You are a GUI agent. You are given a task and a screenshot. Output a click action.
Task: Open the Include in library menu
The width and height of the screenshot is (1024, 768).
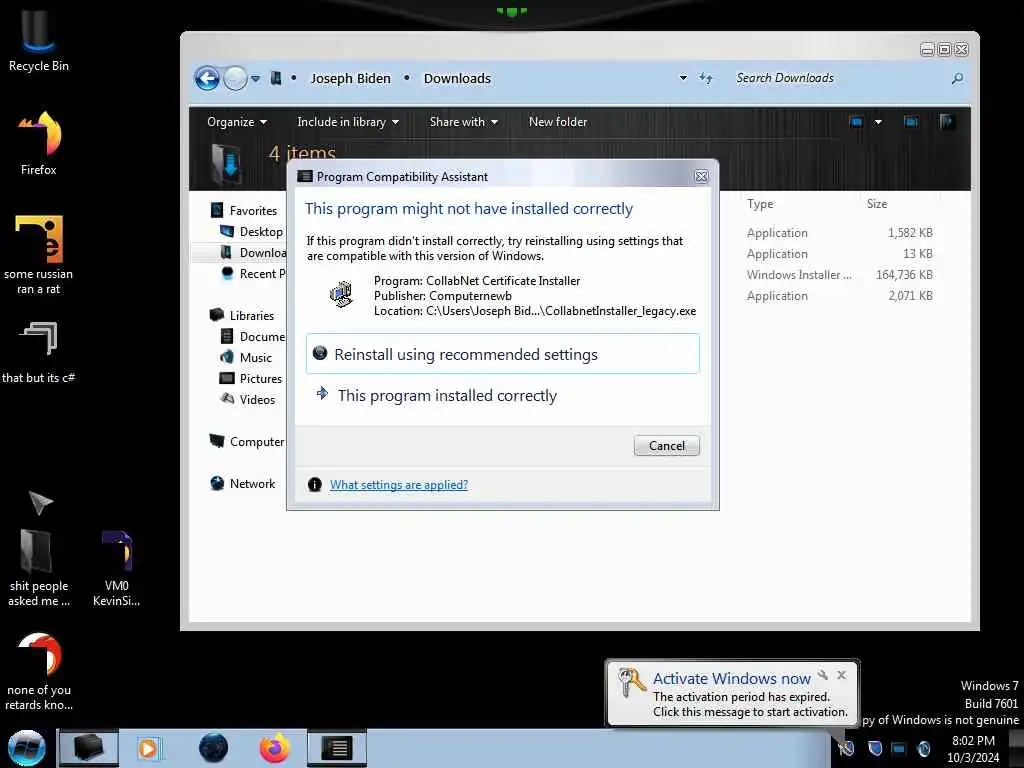pos(347,122)
